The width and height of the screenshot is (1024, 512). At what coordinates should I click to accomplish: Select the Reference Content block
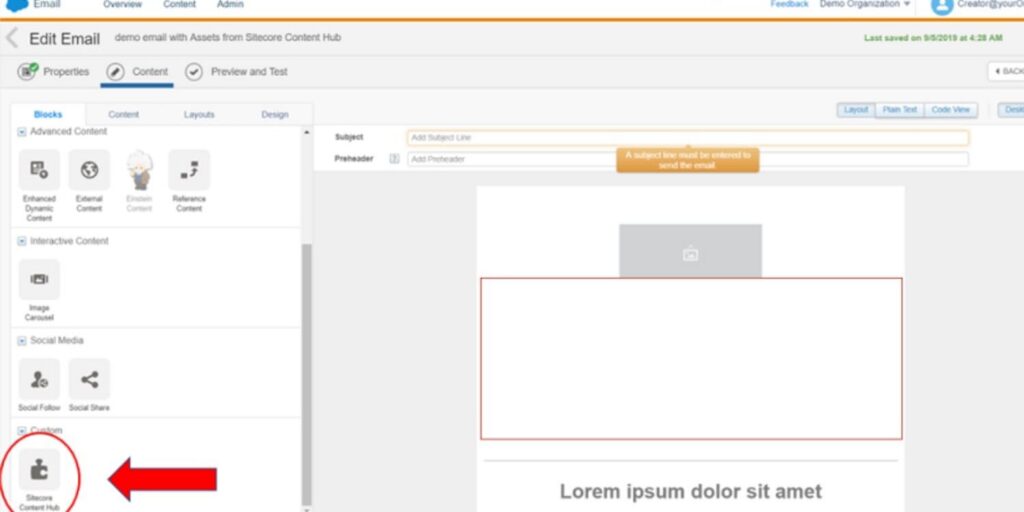(x=189, y=181)
